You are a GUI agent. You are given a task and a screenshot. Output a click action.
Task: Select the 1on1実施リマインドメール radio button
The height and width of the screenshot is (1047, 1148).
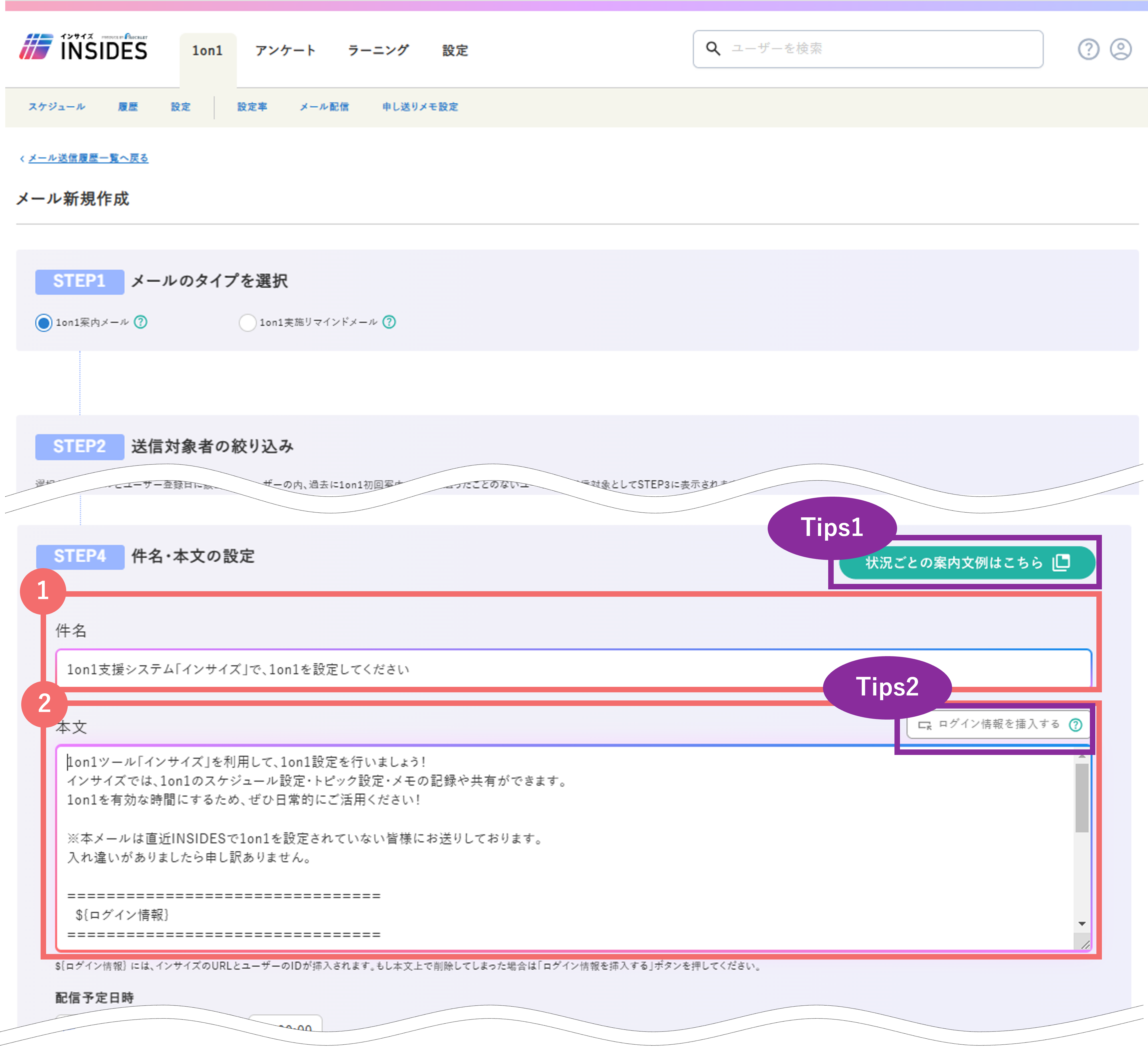(247, 322)
